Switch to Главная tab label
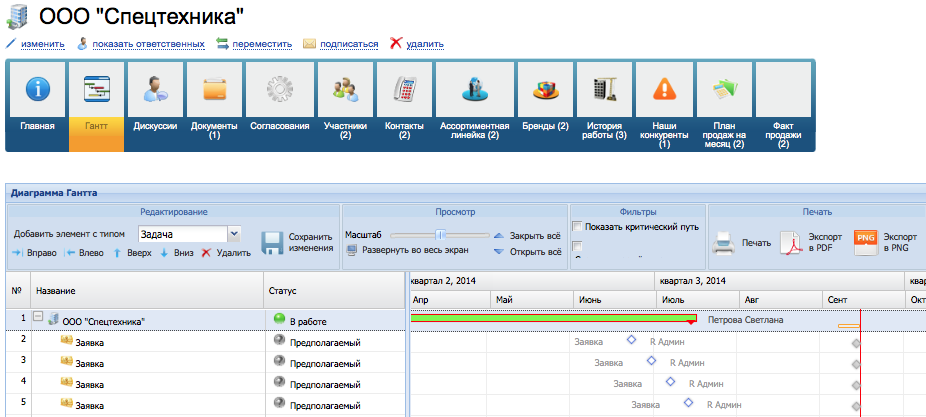This screenshot has width=926, height=417. coord(37,126)
